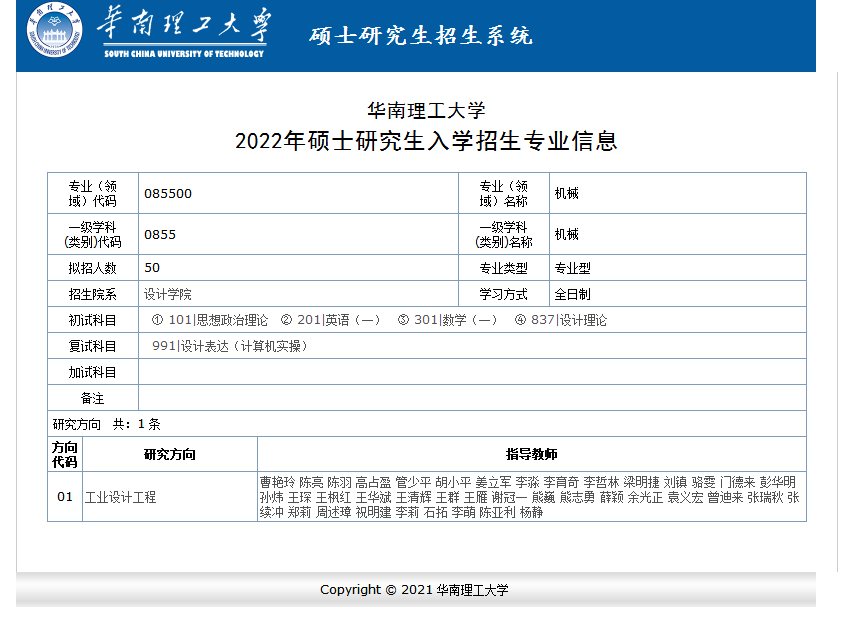Click the 方向代码 column header
Viewport: 852px width, 626px height.
[x=65, y=454]
